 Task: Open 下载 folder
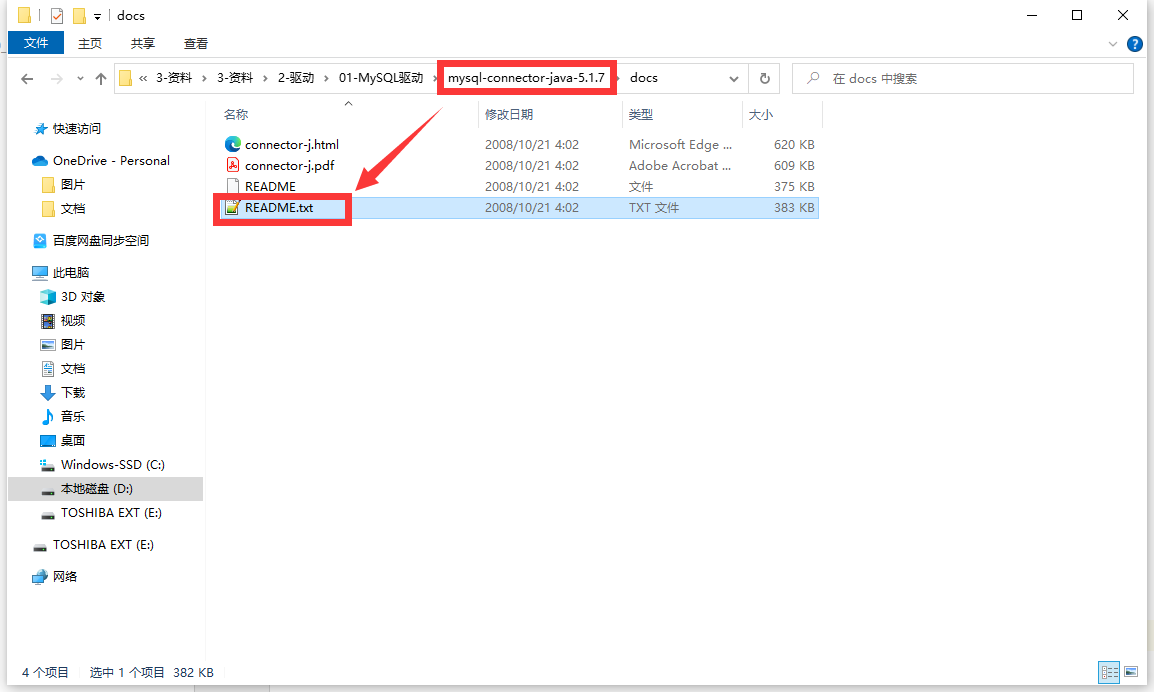(73, 393)
